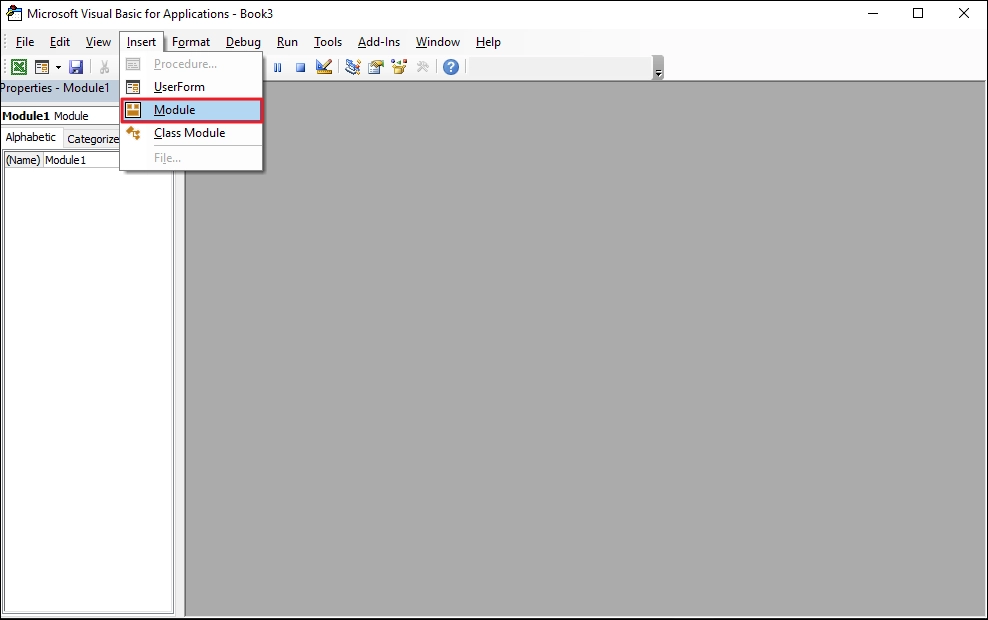The image size is (988, 620).
Task: Click the blue Help question mark icon
Action: 451,67
